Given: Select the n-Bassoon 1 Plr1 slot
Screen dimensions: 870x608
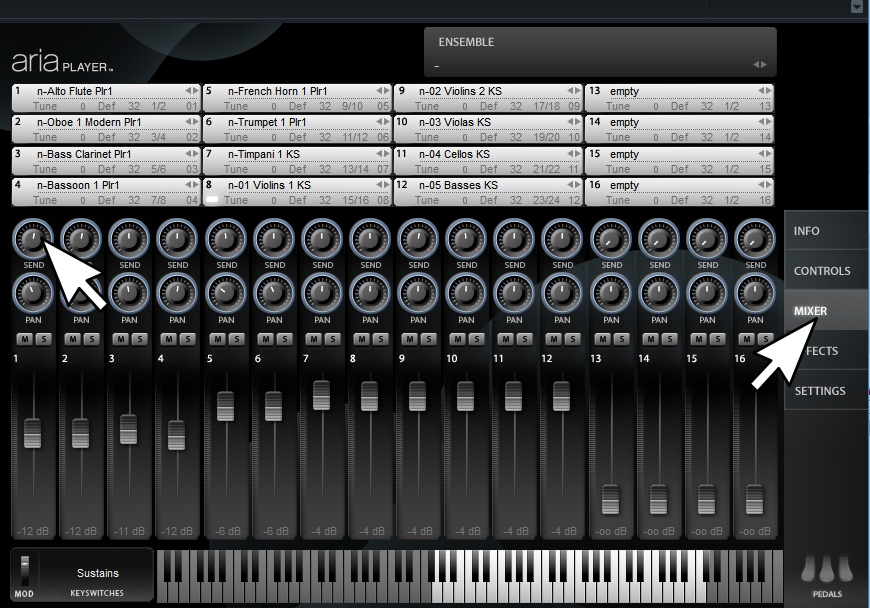Looking at the screenshot, I should (105, 192).
